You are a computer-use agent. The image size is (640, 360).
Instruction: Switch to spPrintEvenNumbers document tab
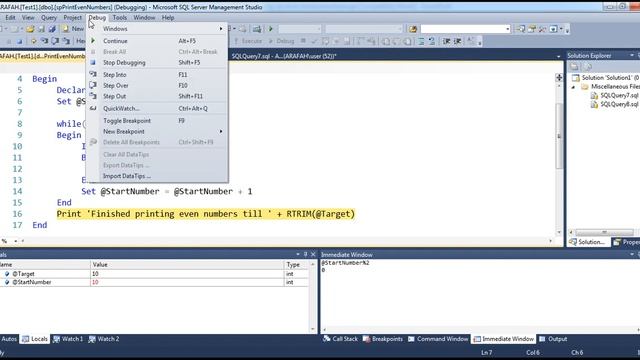[42, 56]
